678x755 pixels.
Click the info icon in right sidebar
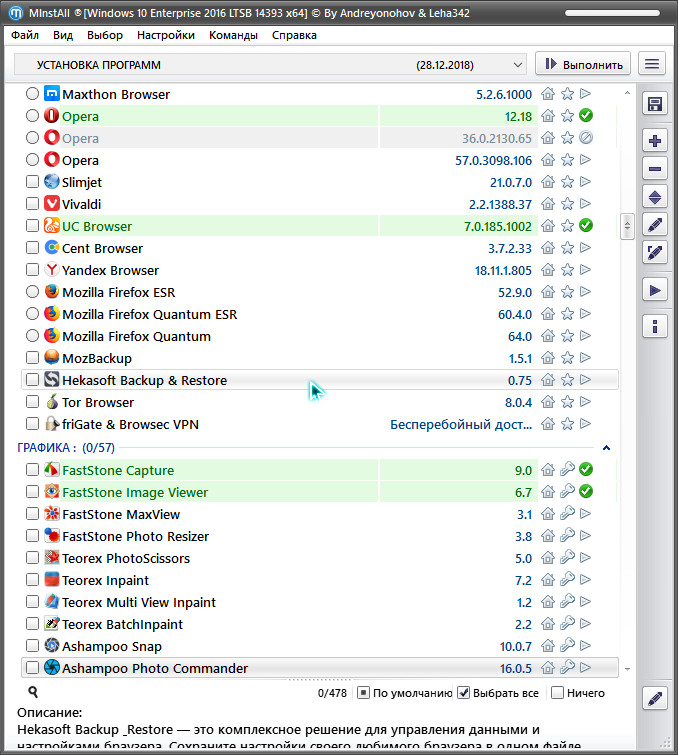[x=655, y=326]
